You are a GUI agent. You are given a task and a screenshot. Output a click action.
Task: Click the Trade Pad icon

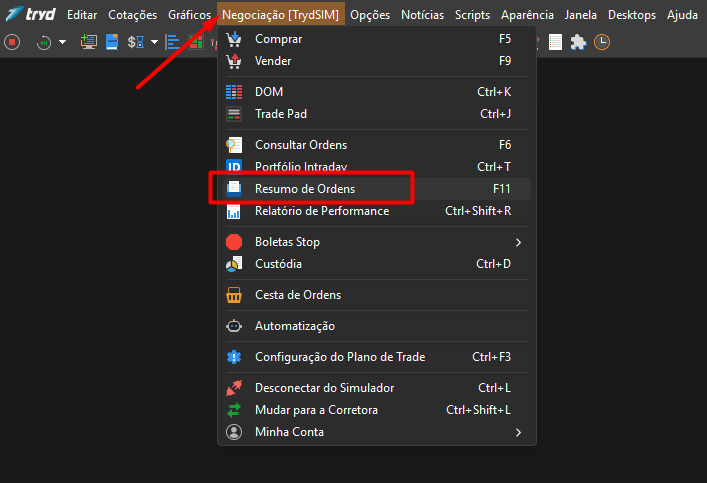(234, 114)
